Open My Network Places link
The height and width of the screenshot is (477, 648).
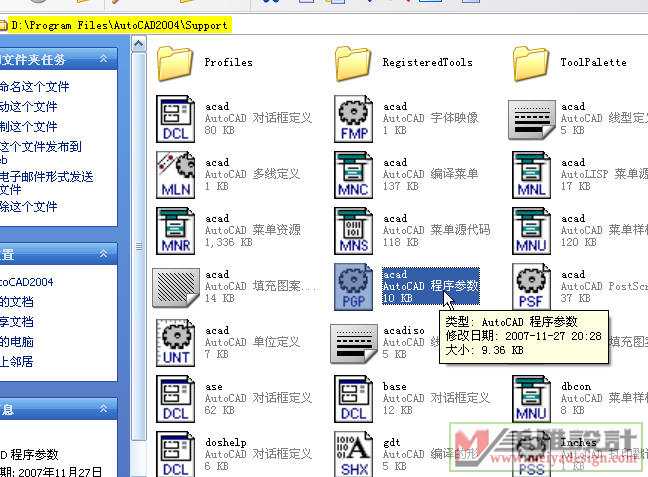click(17, 362)
